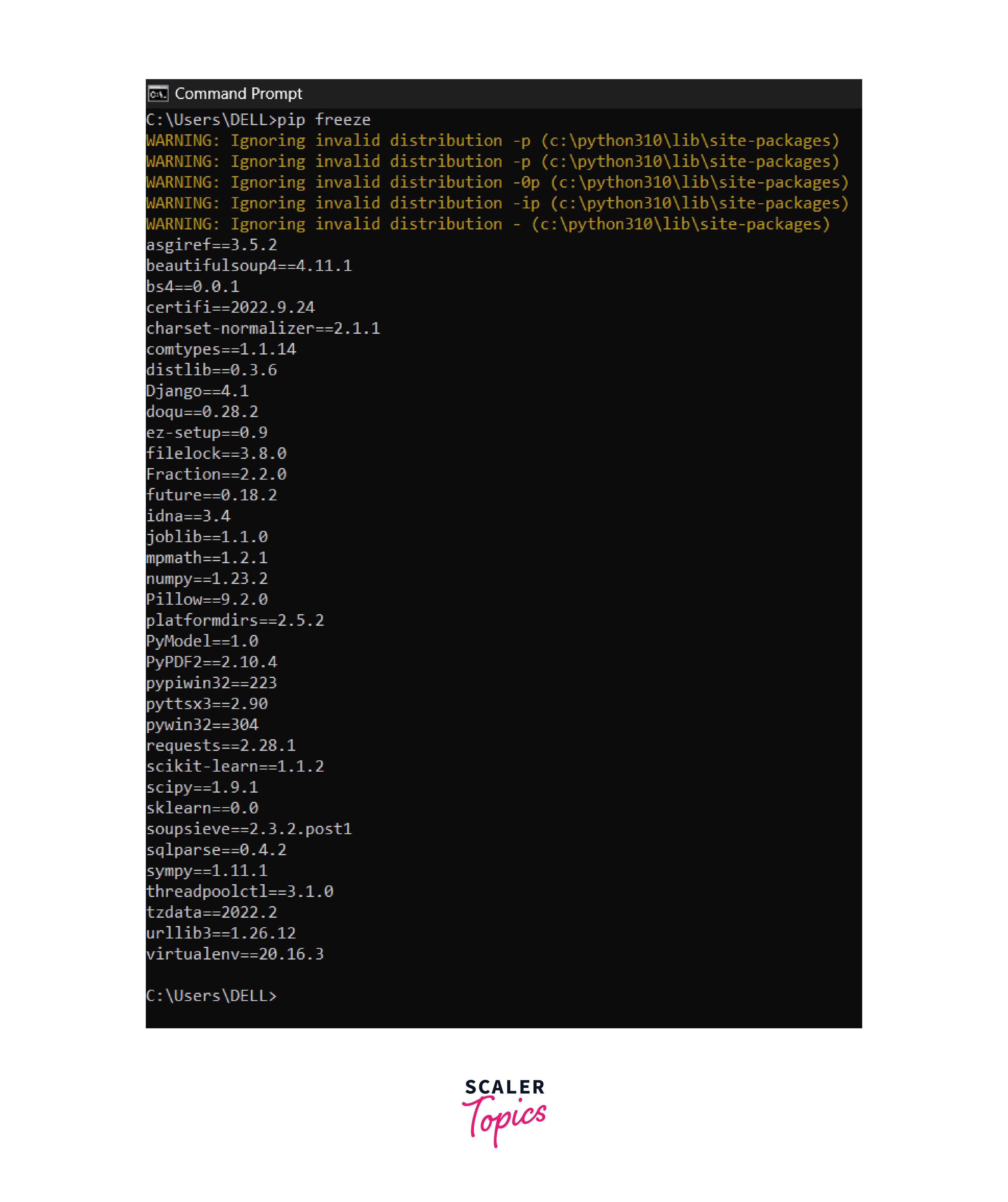The height and width of the screenshot is (1202, 1008).
Task: Click the Command Prompt title bar icon
Action: 158,93
